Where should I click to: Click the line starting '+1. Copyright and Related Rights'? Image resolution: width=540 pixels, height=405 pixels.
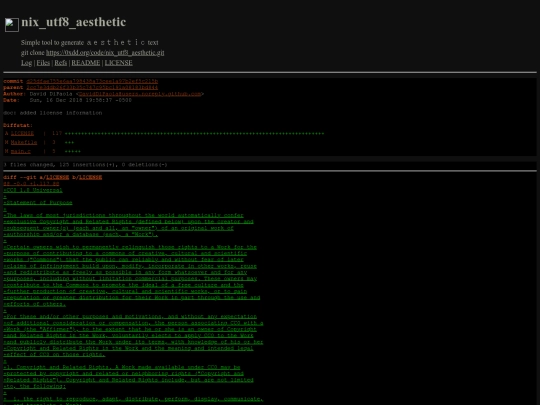[122, 367]
